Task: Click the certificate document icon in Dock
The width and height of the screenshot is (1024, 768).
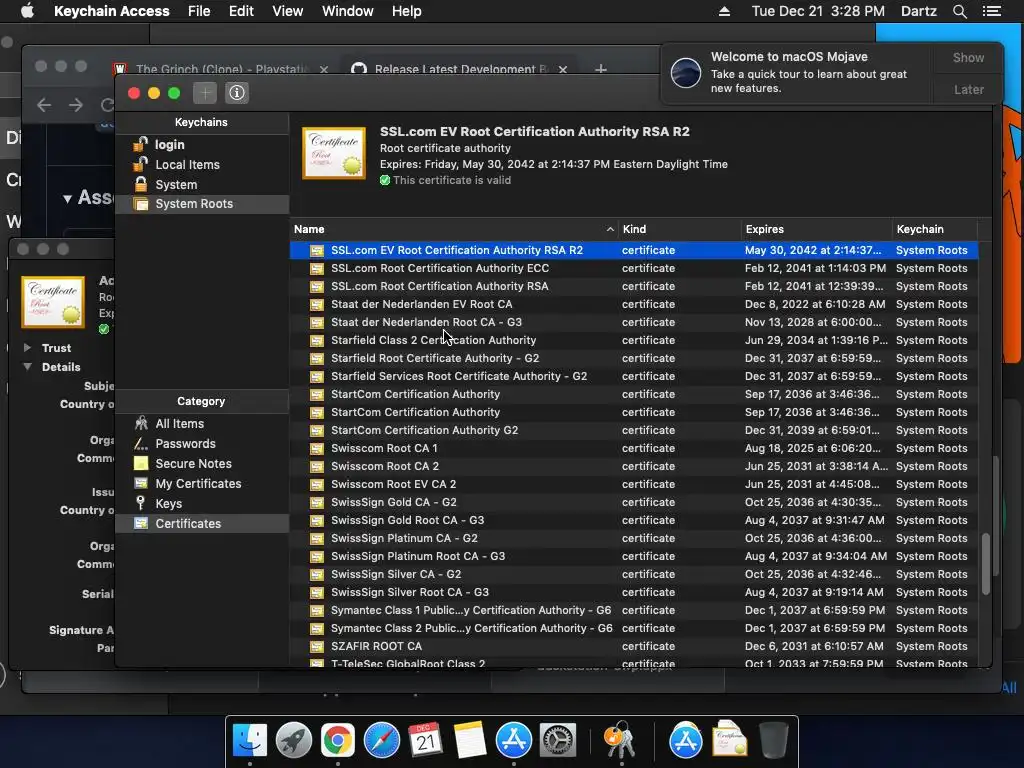Action: (x=729, y=739)
